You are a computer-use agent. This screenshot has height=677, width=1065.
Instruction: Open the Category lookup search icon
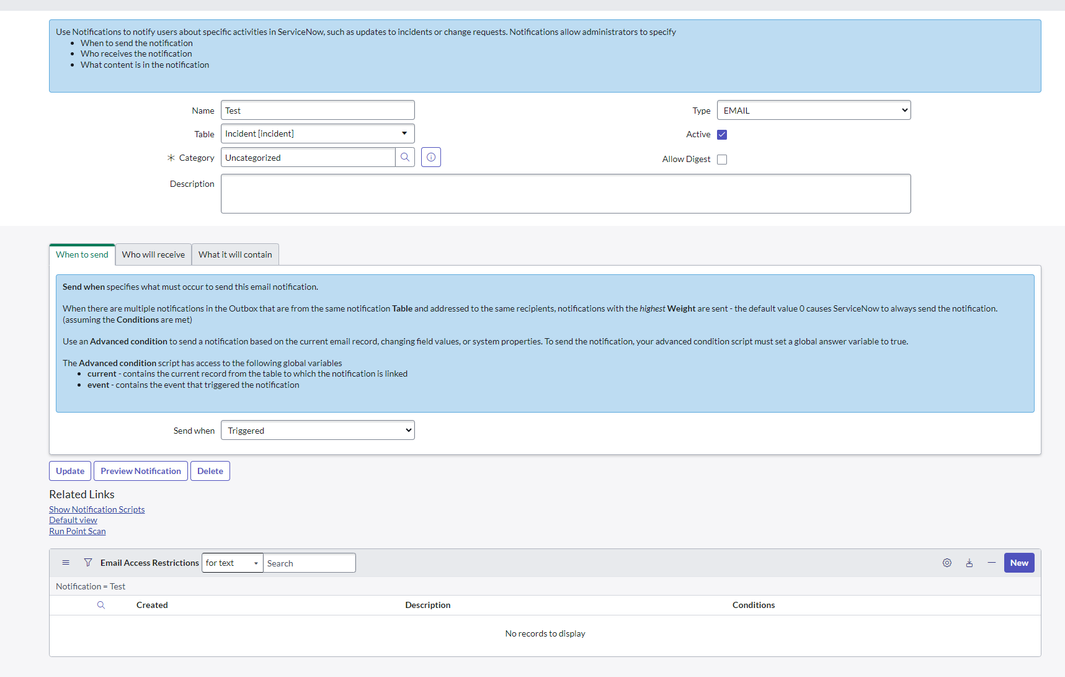point(405,158)
